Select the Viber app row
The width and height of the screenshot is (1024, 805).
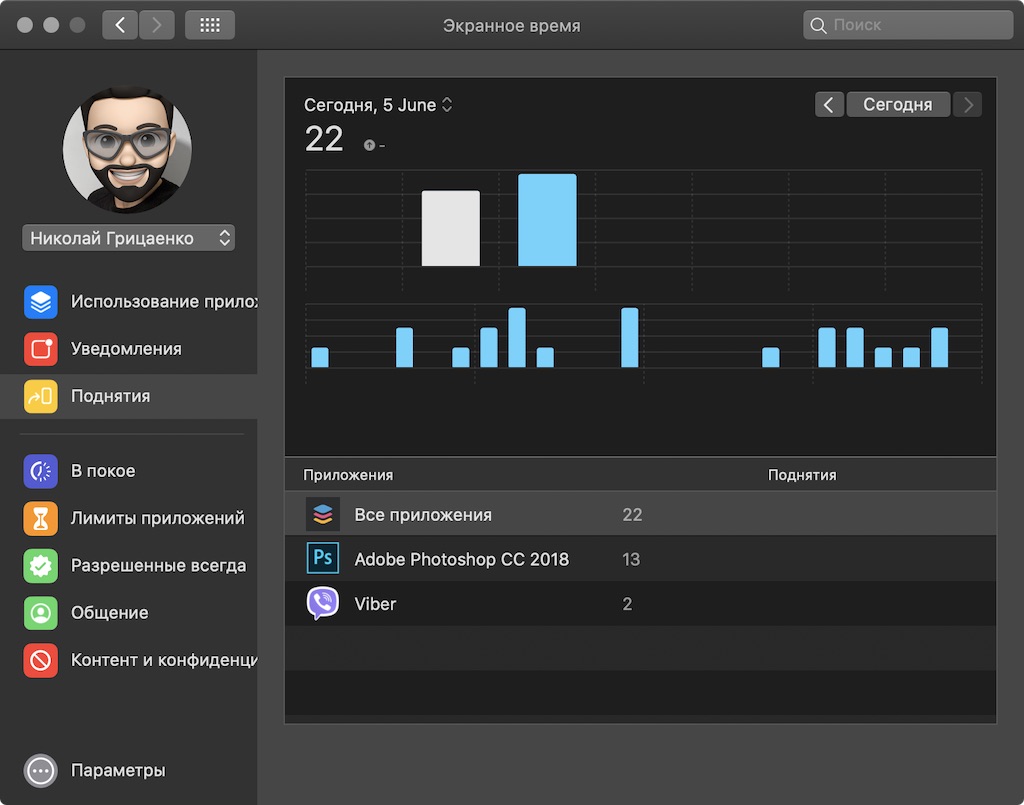[641, 603]
